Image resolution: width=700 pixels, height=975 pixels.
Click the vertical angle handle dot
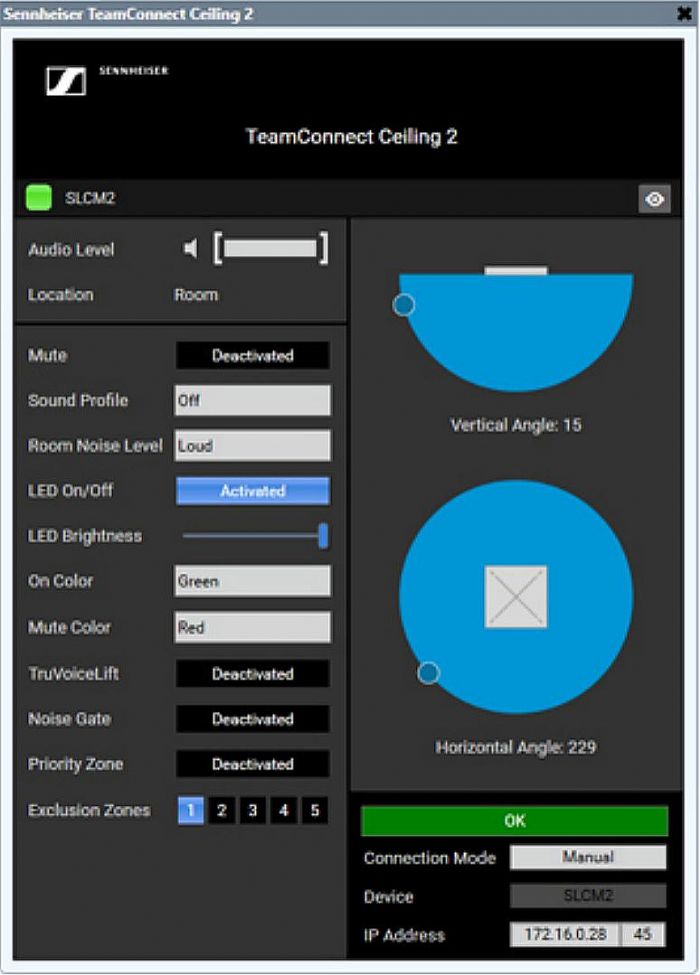[x=404, y=305]
